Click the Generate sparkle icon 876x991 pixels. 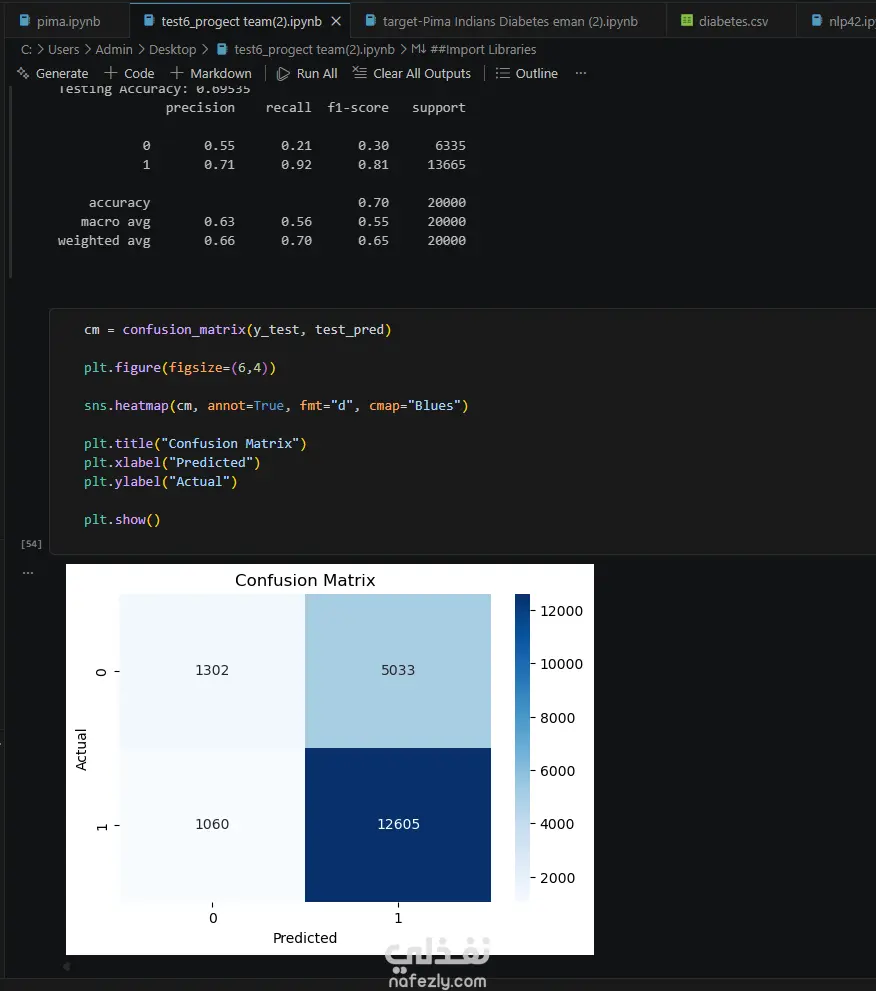tap(23, 73)
